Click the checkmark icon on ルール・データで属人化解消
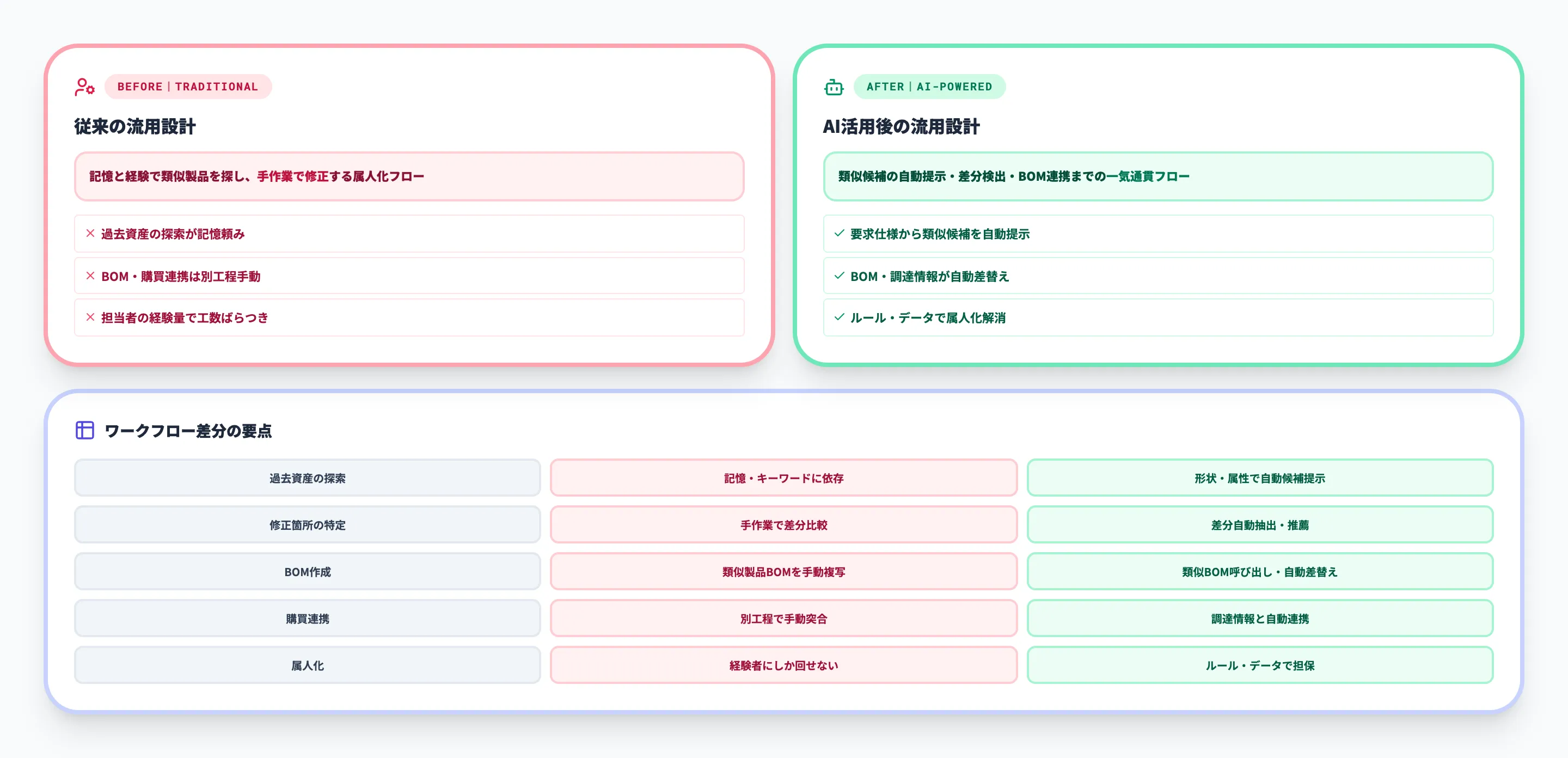Screen dimensions: 1568x758 coord(839,317)
